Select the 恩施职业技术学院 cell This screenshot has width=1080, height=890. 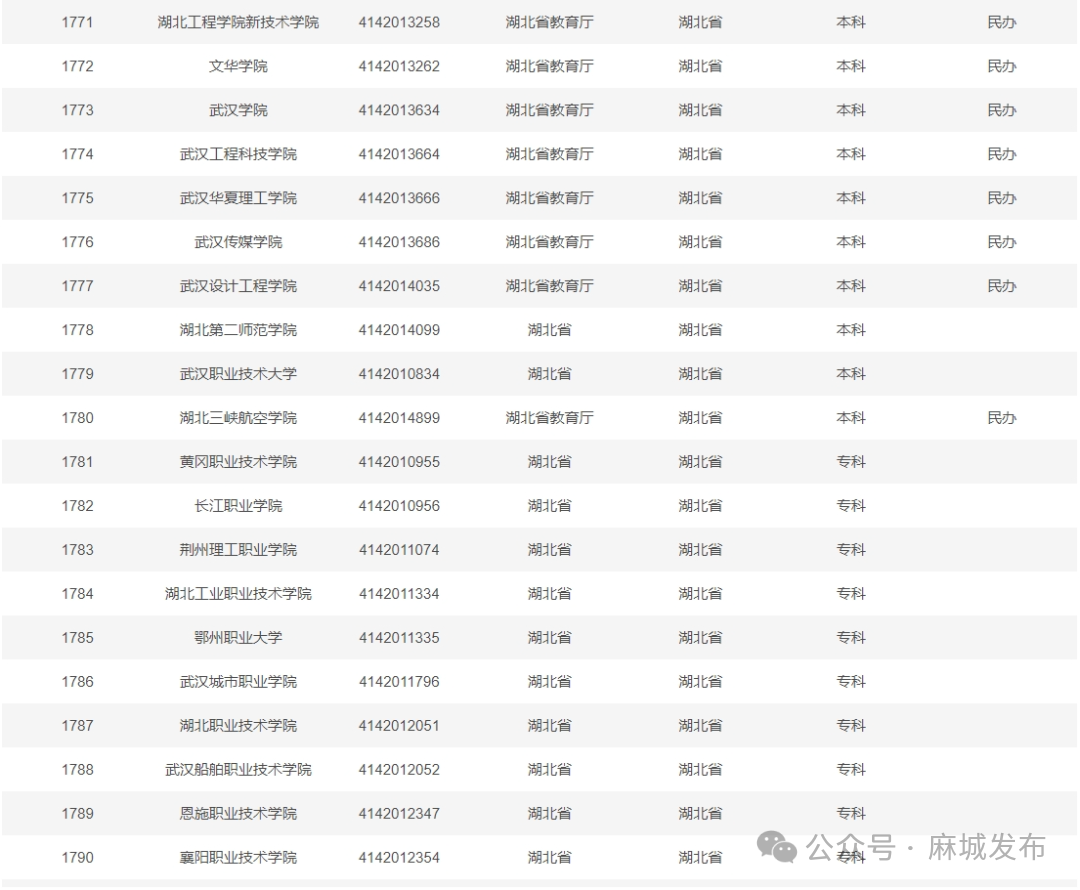[x=238, y=814]
